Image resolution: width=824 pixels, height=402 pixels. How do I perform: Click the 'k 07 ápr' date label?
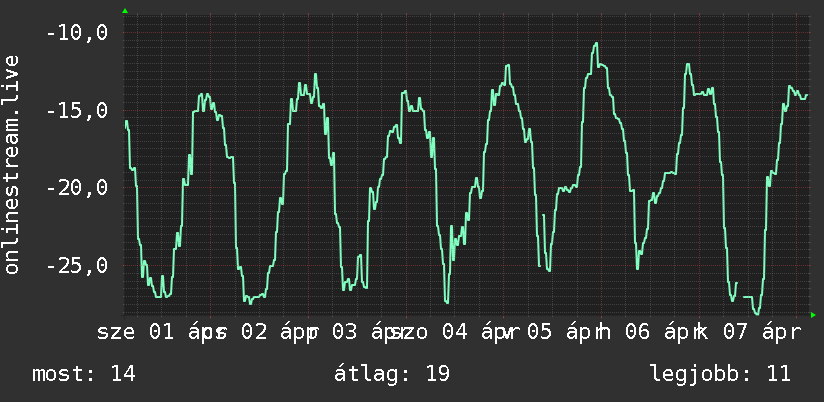click(x=748, y=333)
